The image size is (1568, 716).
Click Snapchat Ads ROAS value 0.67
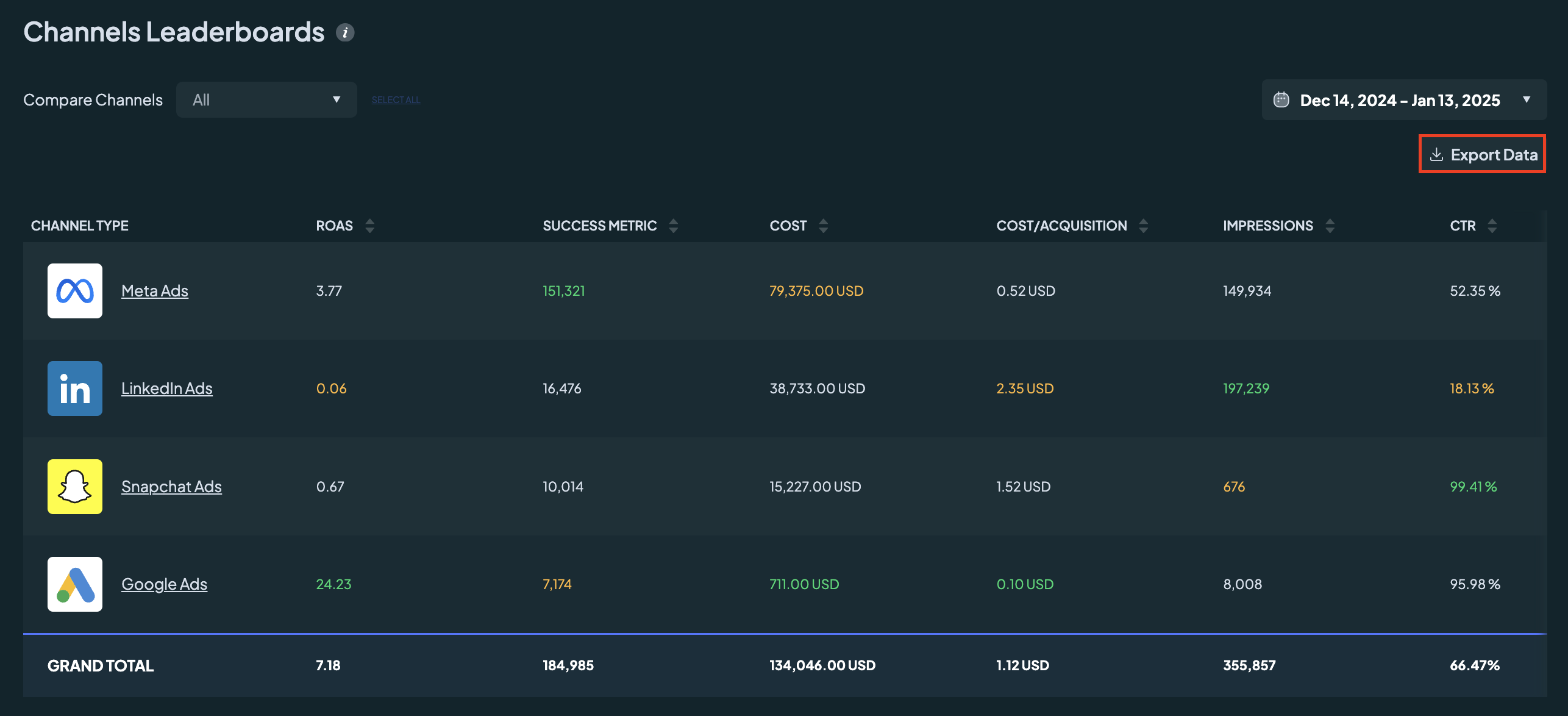pos(330,487)
